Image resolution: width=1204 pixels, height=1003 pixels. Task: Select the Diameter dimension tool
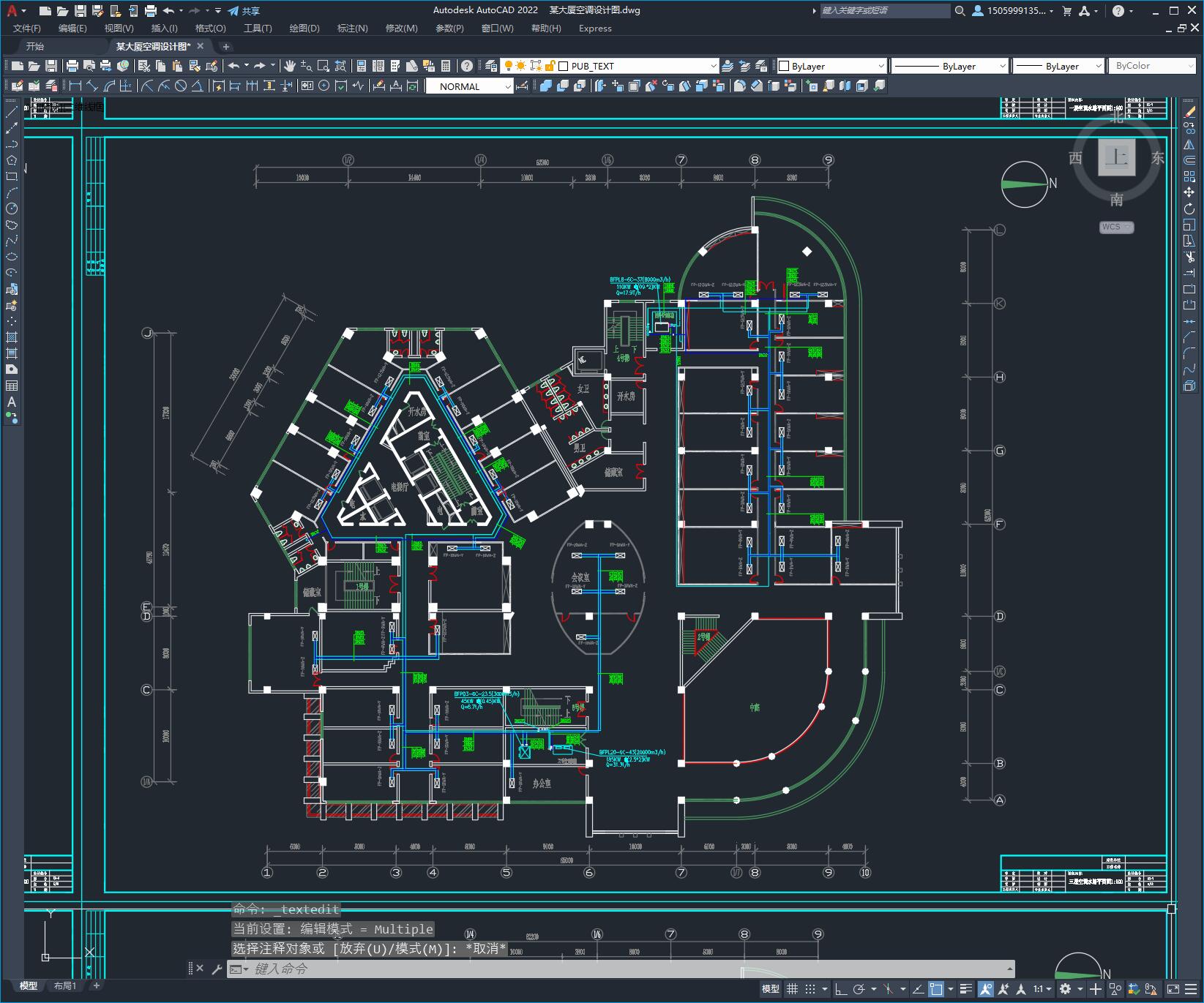click(181, 86)
